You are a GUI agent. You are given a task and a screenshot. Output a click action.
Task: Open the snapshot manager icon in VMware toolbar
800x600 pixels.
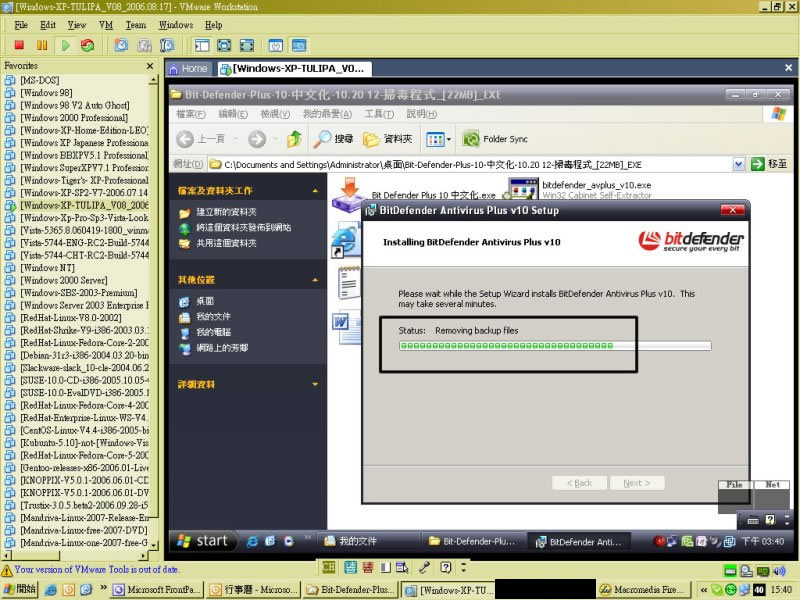tap(167, 45)
